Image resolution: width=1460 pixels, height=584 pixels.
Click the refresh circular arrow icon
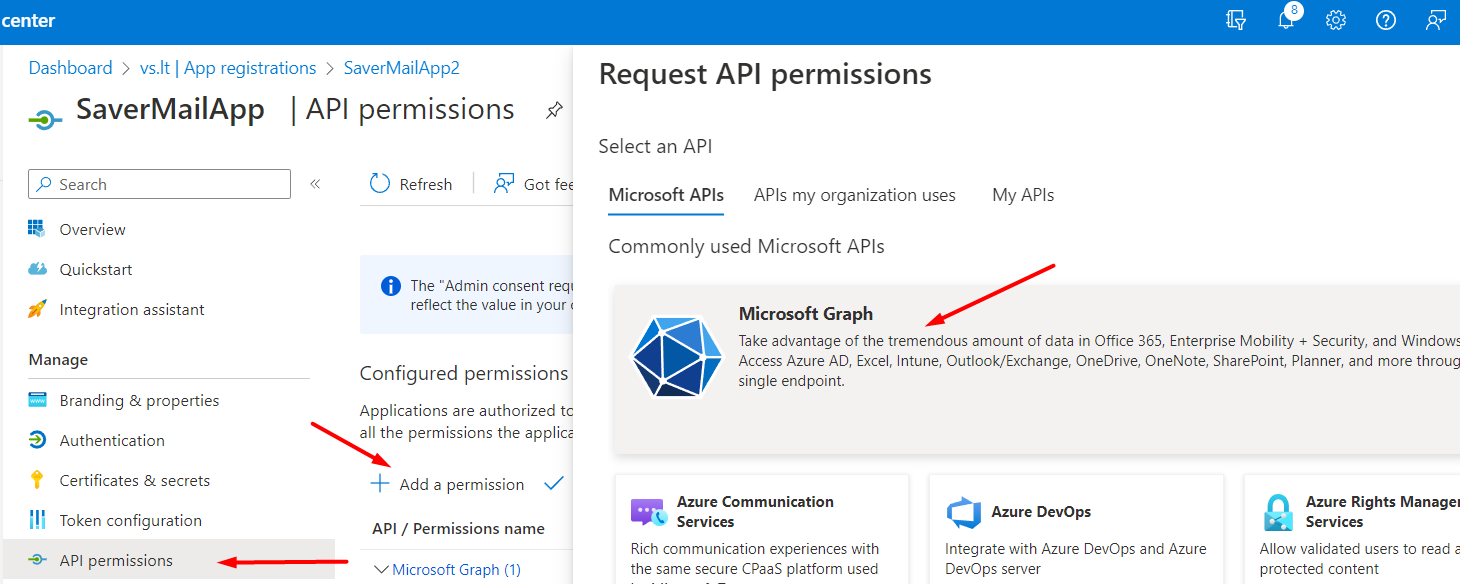coord(379,184)
